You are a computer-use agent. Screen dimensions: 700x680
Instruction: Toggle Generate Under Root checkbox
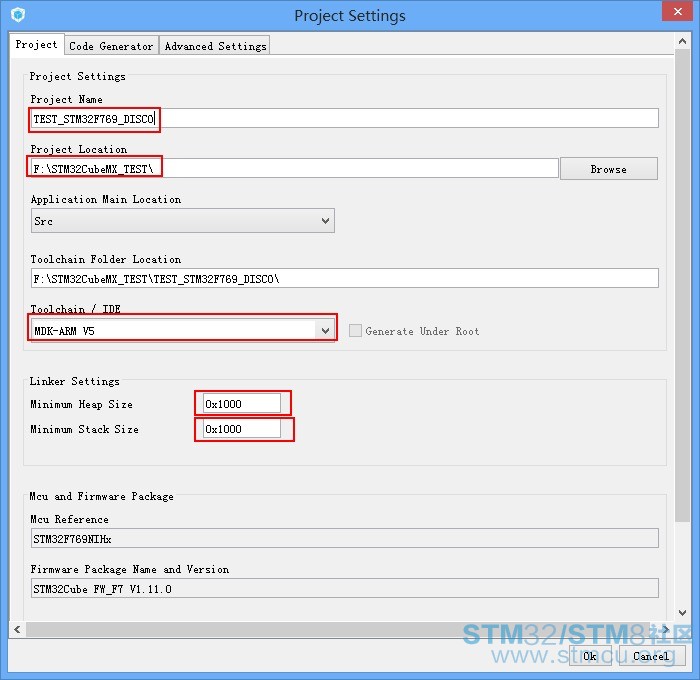(x=355, y=331)
